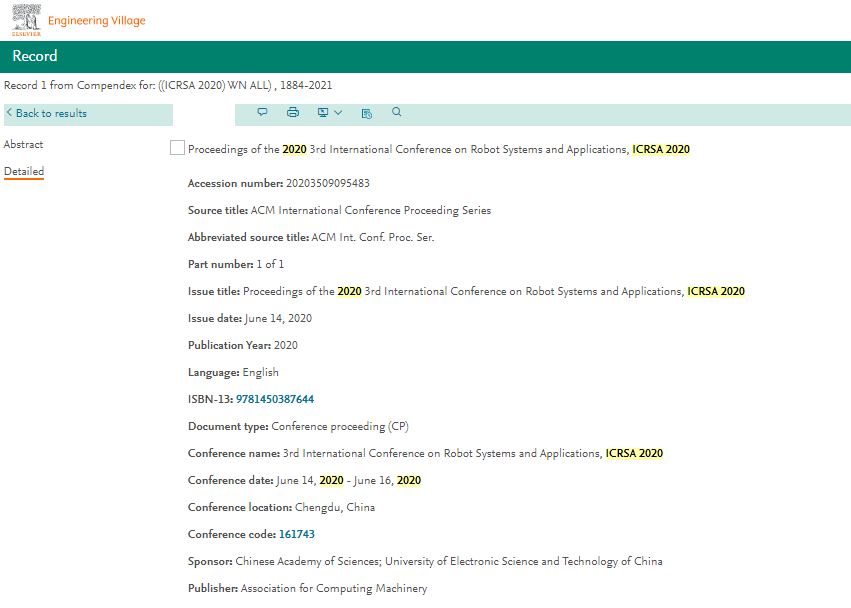This screenshot has height=608, width=851.
Task: Switch to the Abstract view
Action: [x=23, y=144]
